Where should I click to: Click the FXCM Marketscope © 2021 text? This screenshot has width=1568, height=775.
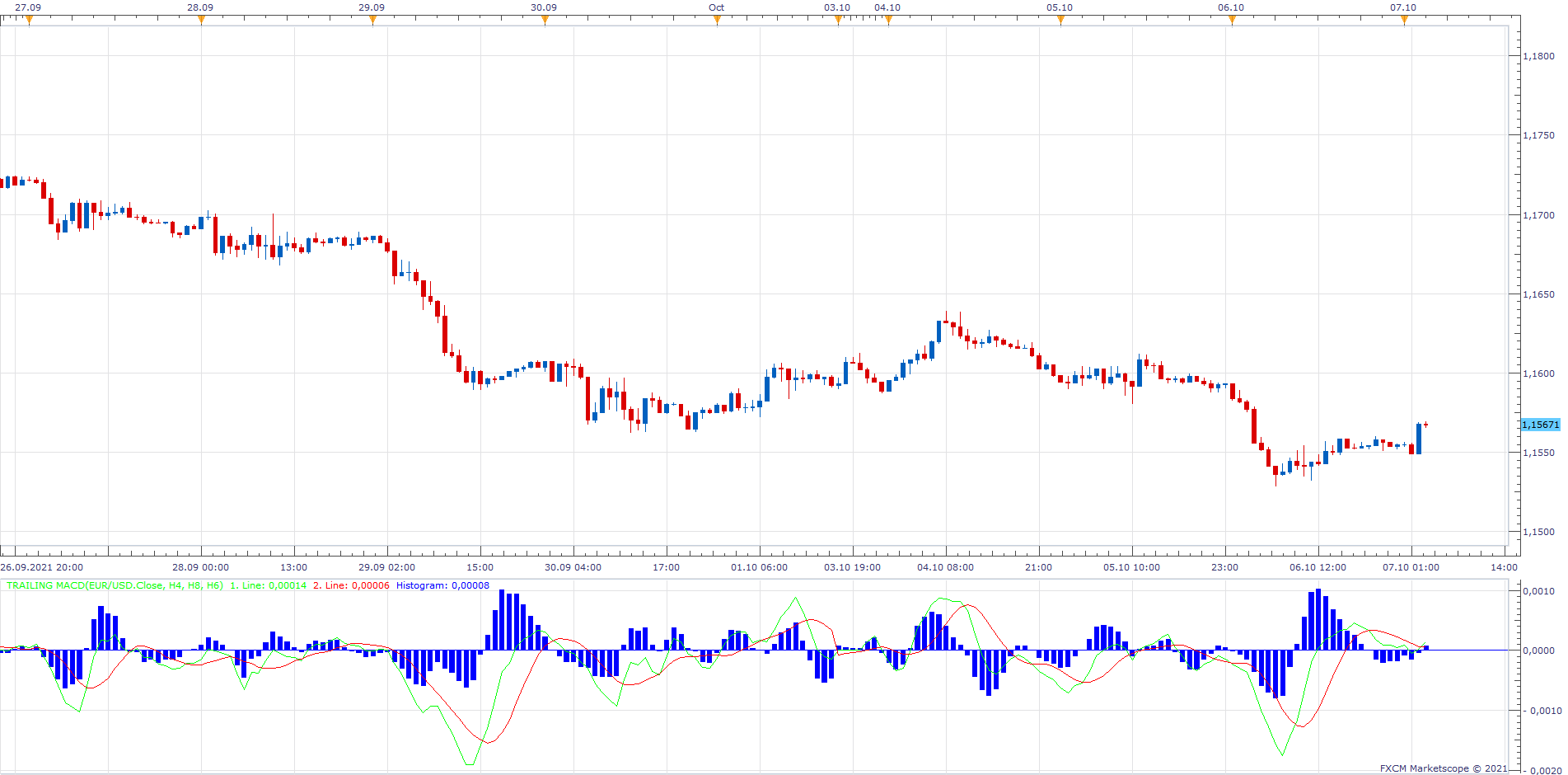click(x=1444, y=768)
